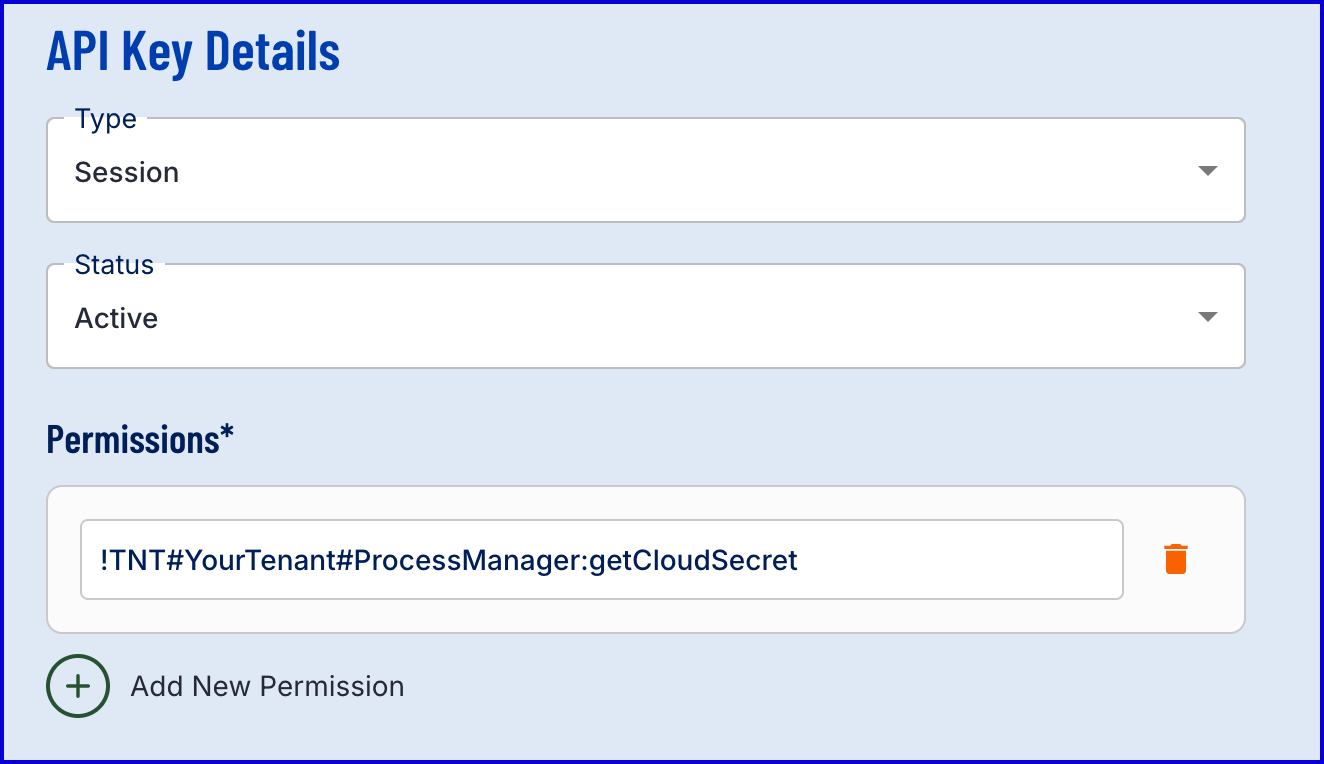Select the Permissions section label
This screenshot has width=1324, height=764.
[x=132, y=439]
